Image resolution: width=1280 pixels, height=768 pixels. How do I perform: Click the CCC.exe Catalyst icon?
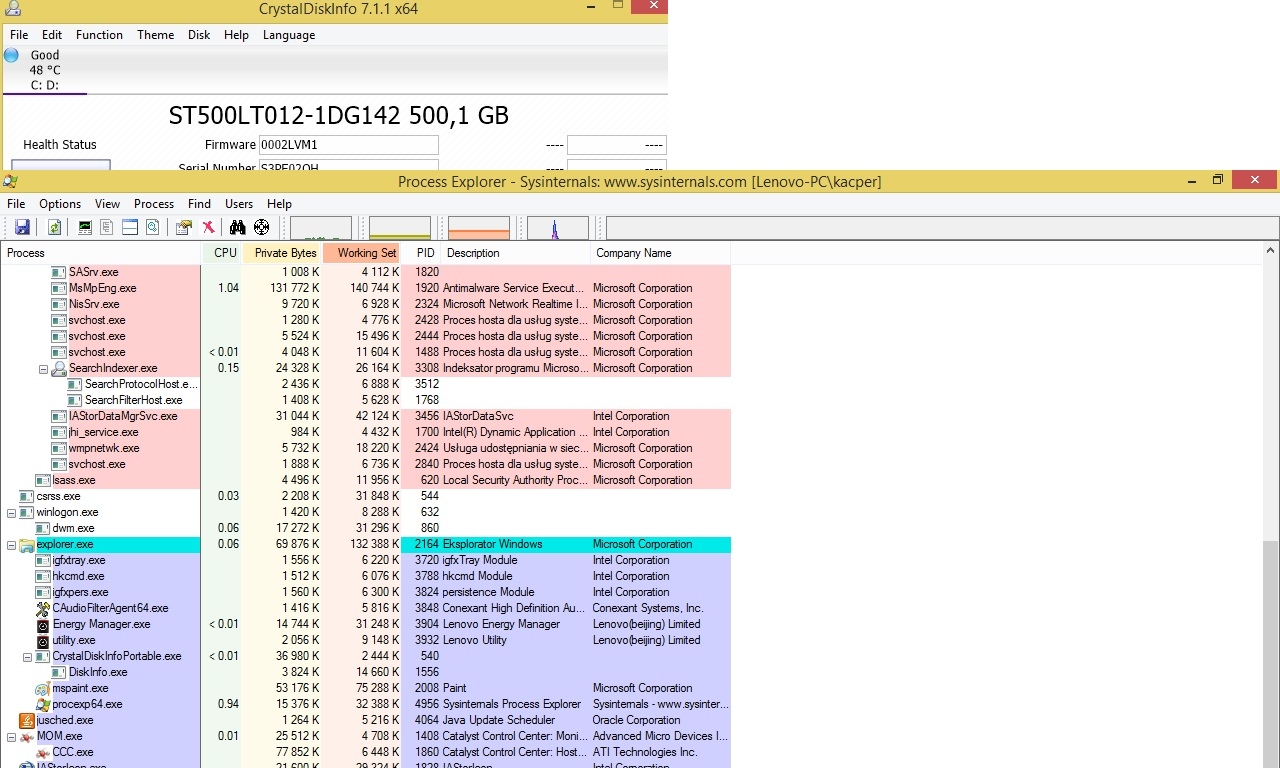coord(43,752)
